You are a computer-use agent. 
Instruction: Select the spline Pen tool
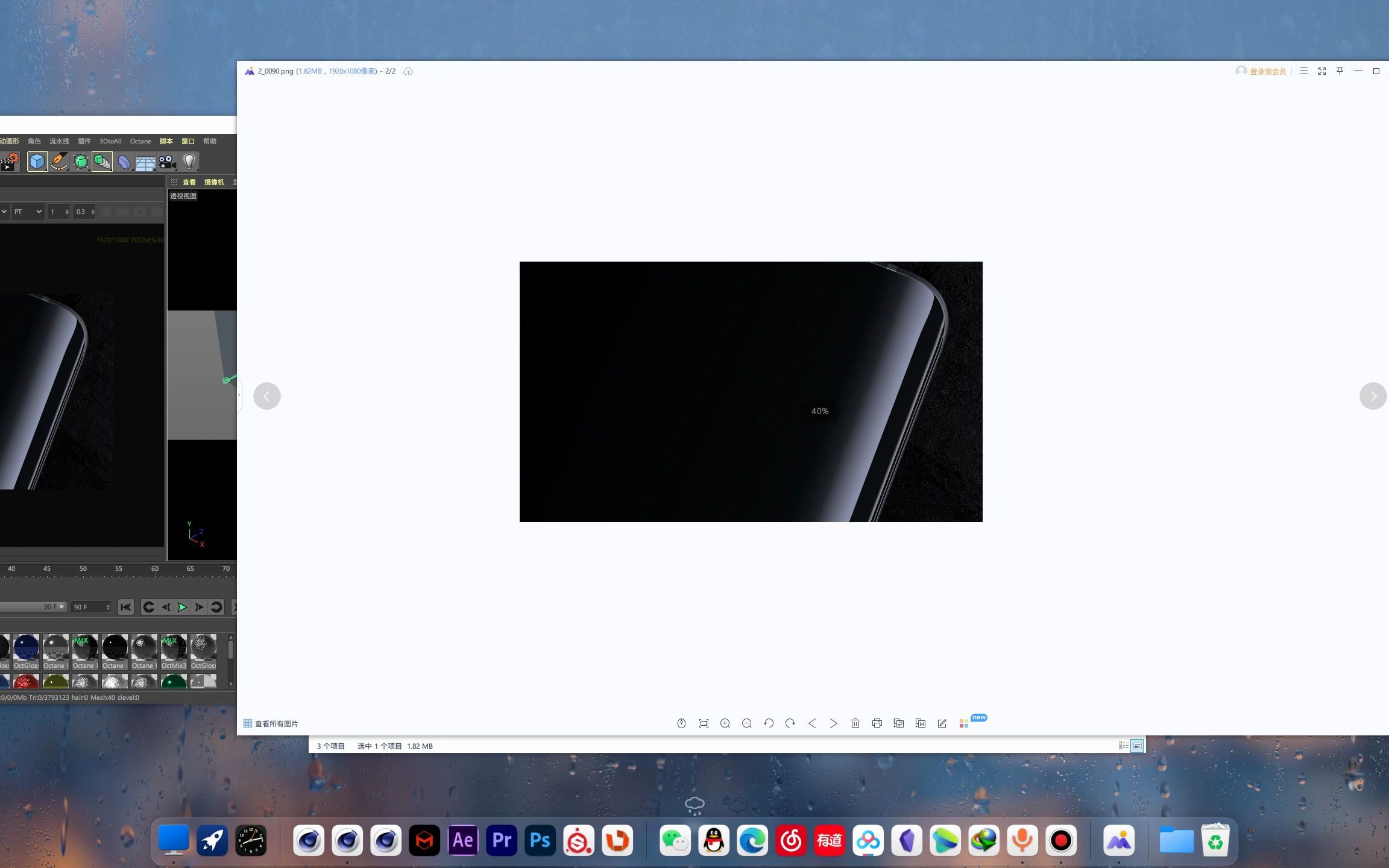coord(59,162)
